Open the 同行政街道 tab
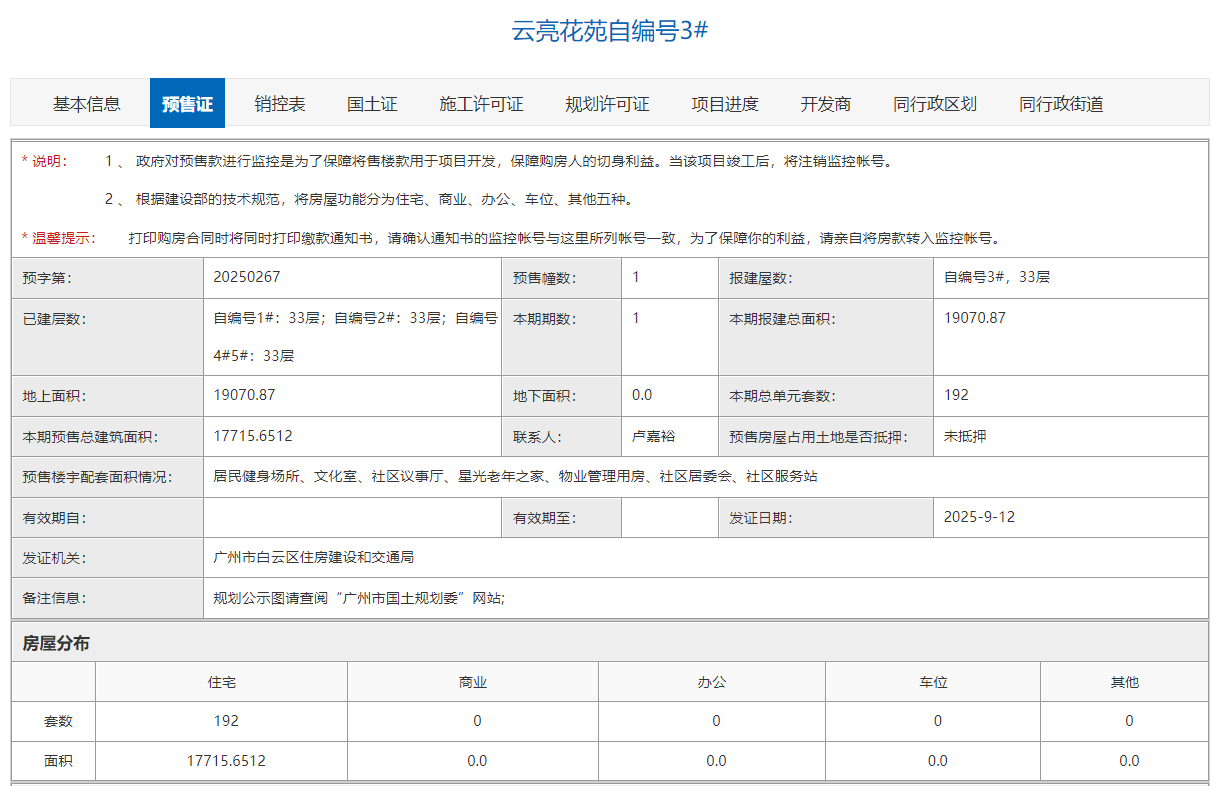1218x786 pixels. [x=1061, y=104]
